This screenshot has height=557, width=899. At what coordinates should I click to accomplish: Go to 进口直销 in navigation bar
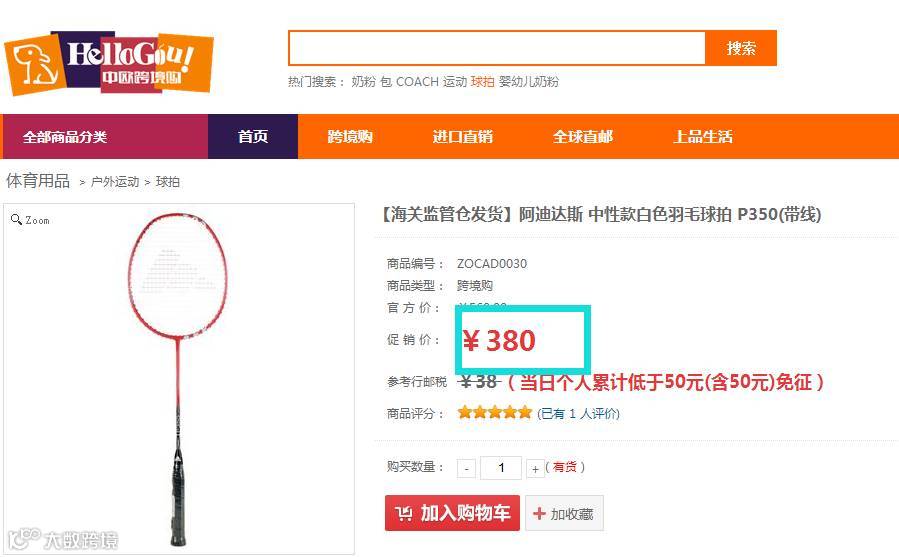(x=463, y=137)
